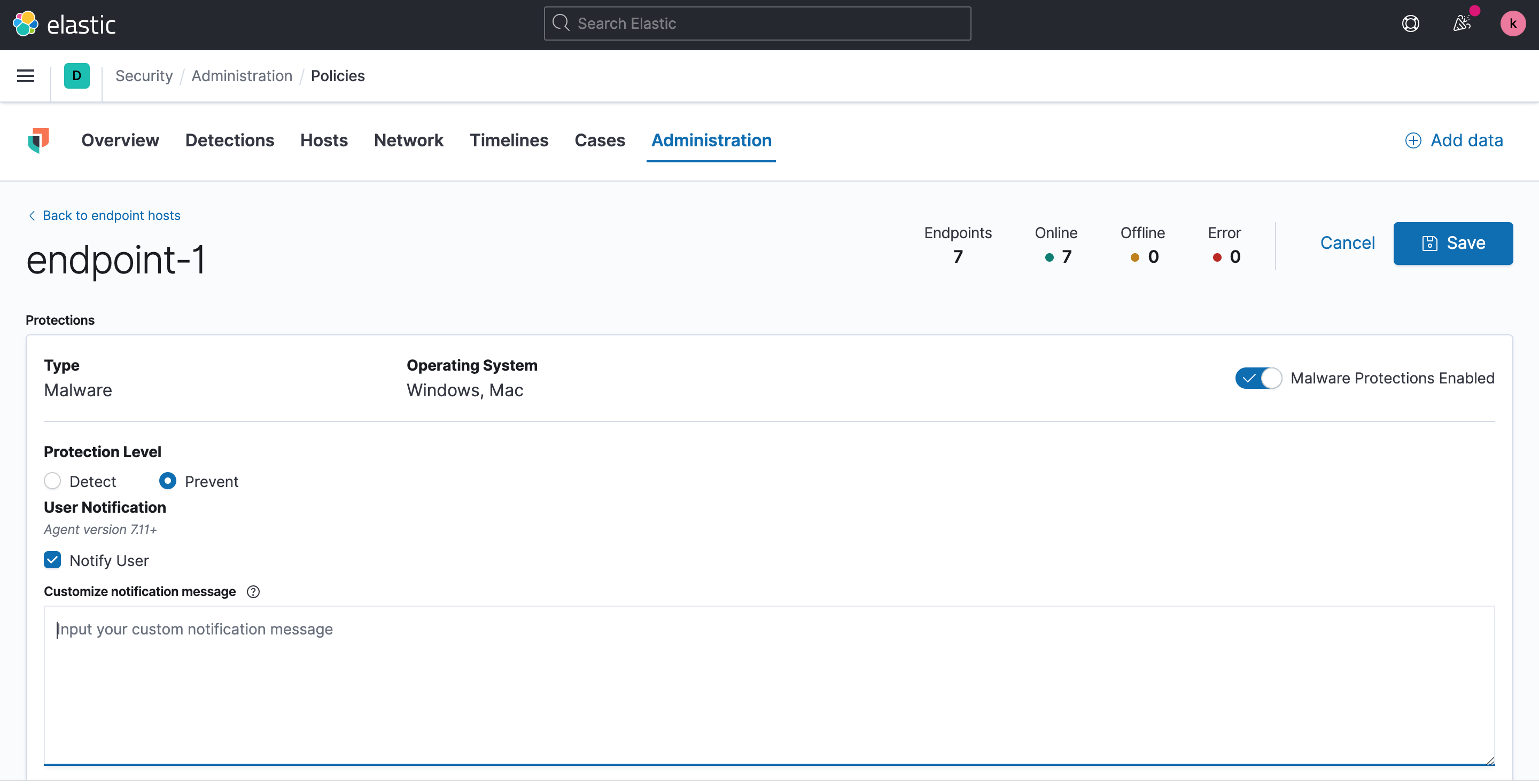This screenshot has height=784, width=1539.
Task: Open the hamburger navigation menu
Action: [25, 76]
